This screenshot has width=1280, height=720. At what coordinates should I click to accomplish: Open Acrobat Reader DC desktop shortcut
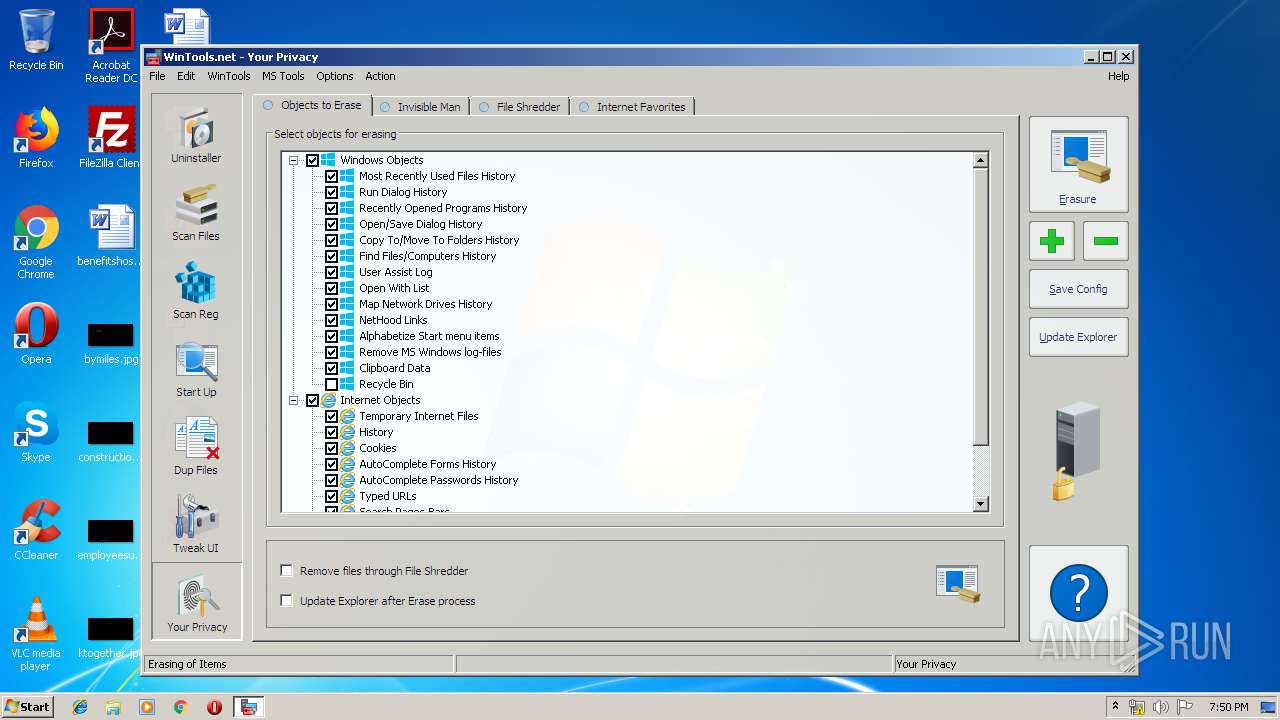pyautogui.click(x=111, y=46)
